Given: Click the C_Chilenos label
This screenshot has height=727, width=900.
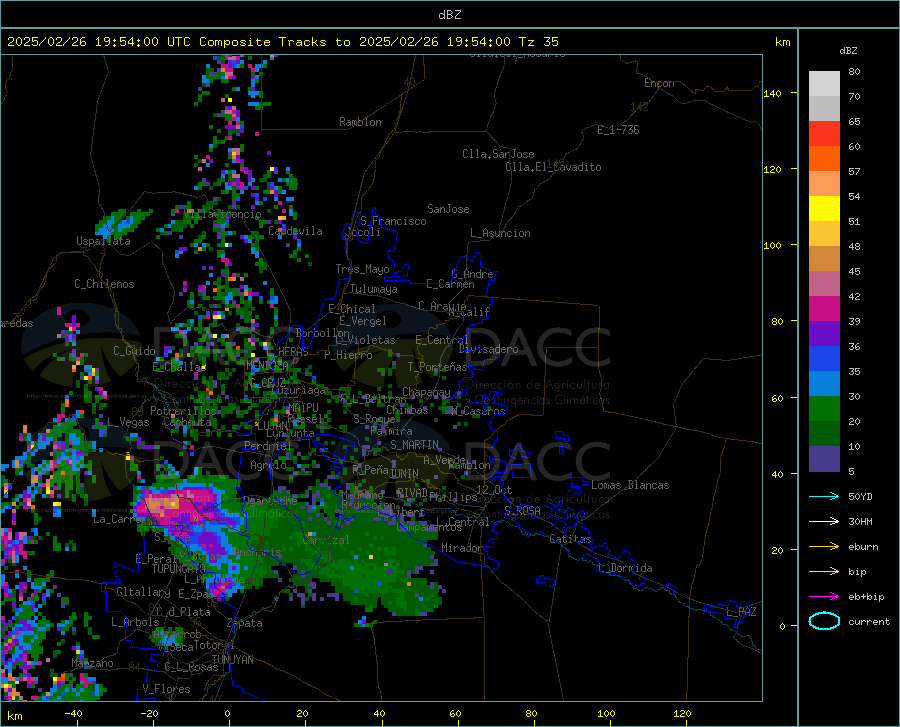Looking at the screenshot, I should 104,284.
